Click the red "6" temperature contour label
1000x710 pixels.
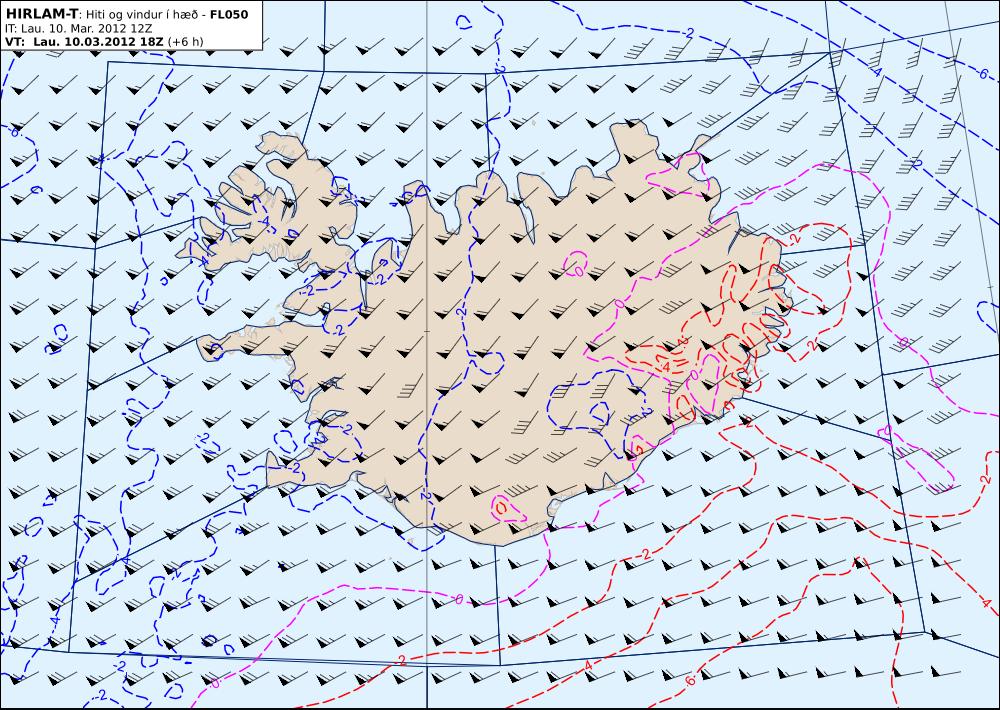coord(690,680)
